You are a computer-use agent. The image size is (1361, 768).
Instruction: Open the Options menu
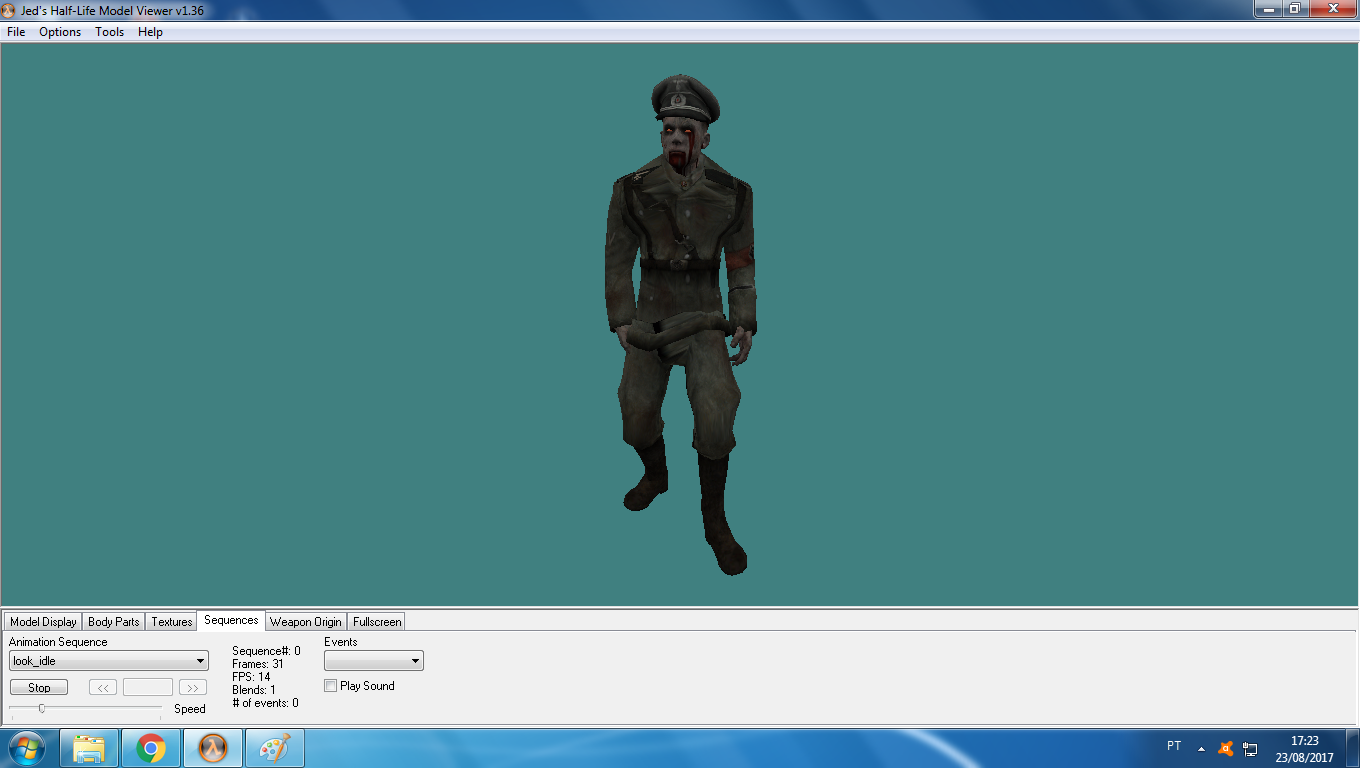click(60, 32)
